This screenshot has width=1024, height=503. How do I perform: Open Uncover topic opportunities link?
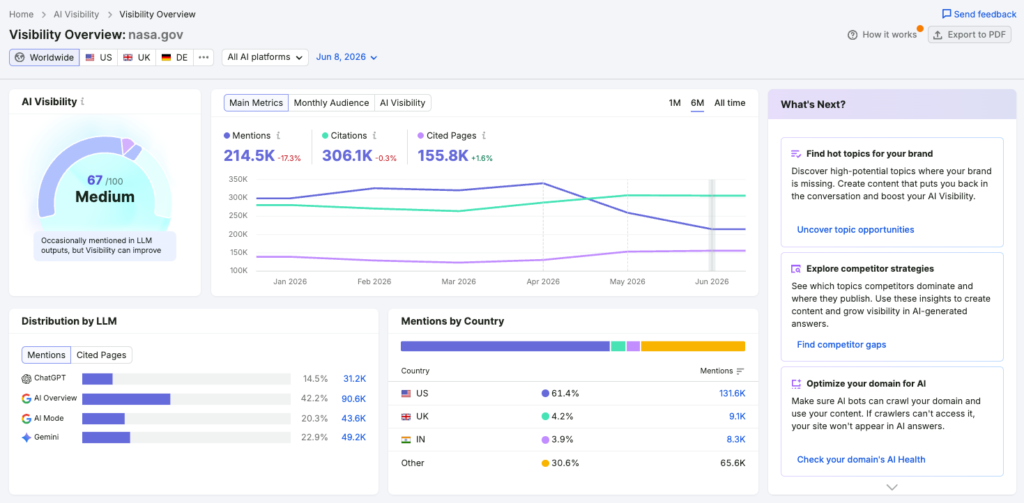coord(855,229)
